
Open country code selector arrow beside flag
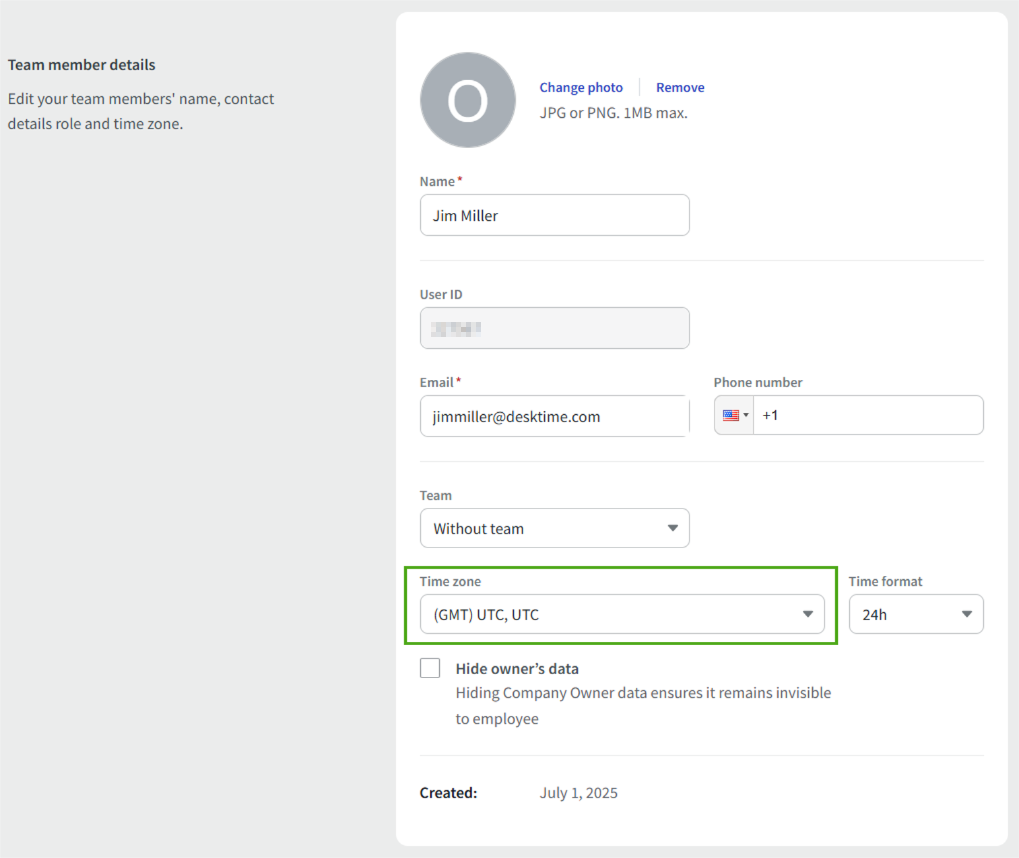point(746,415)
